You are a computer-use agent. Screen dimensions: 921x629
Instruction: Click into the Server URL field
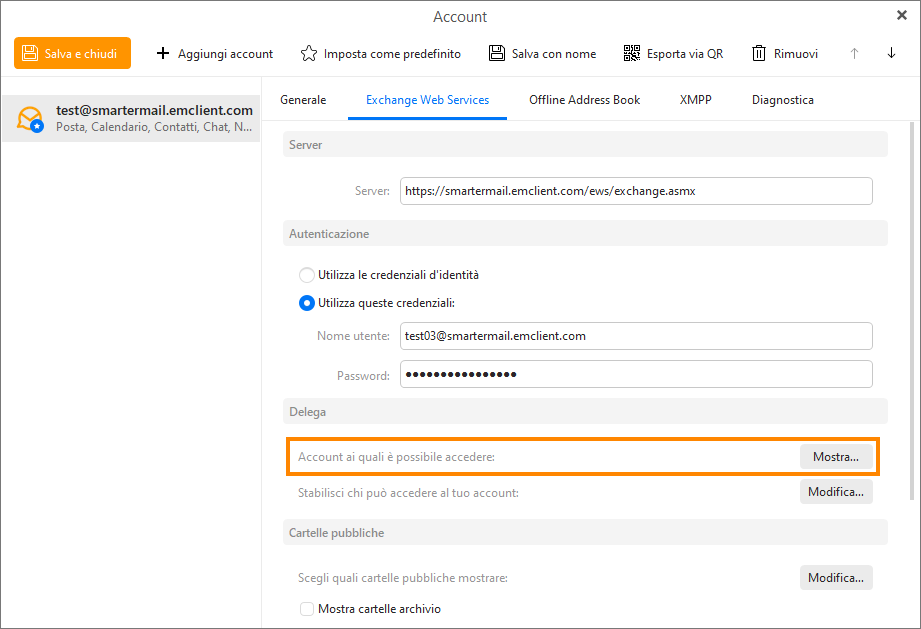[636, 191]
